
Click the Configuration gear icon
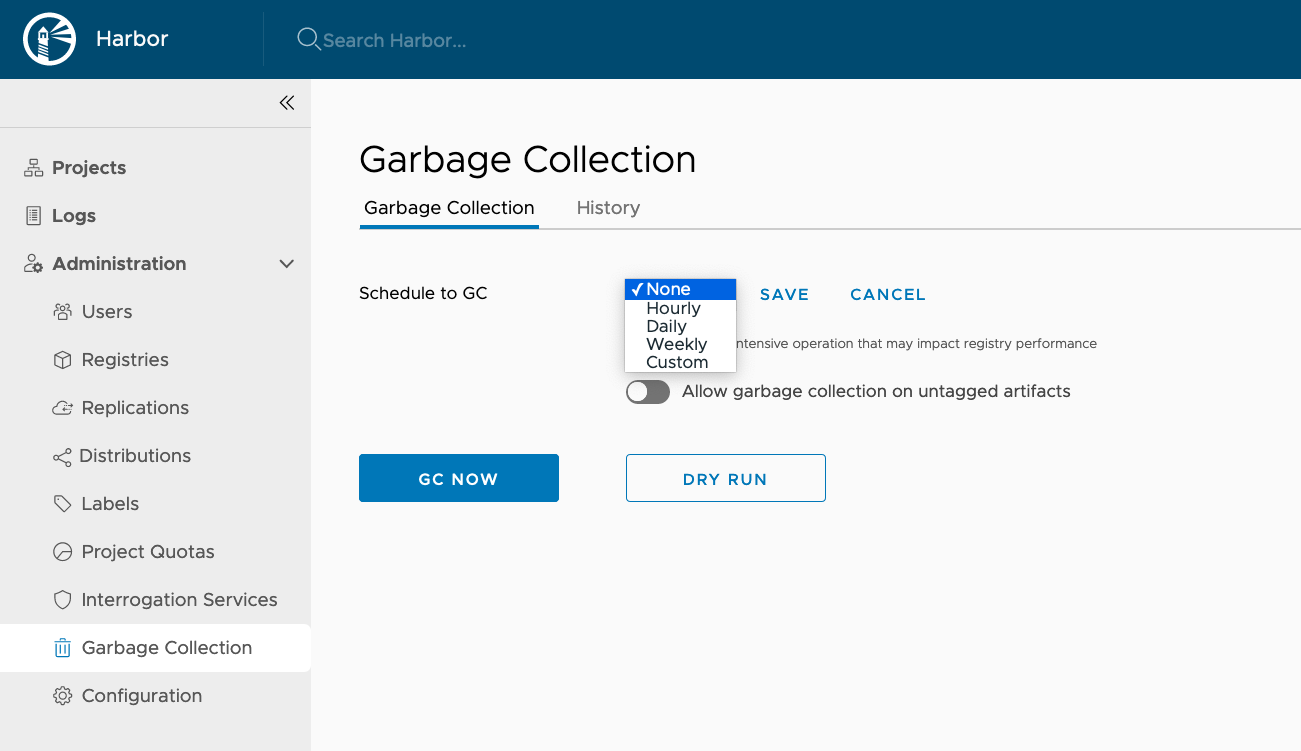(x=62, y=696)
